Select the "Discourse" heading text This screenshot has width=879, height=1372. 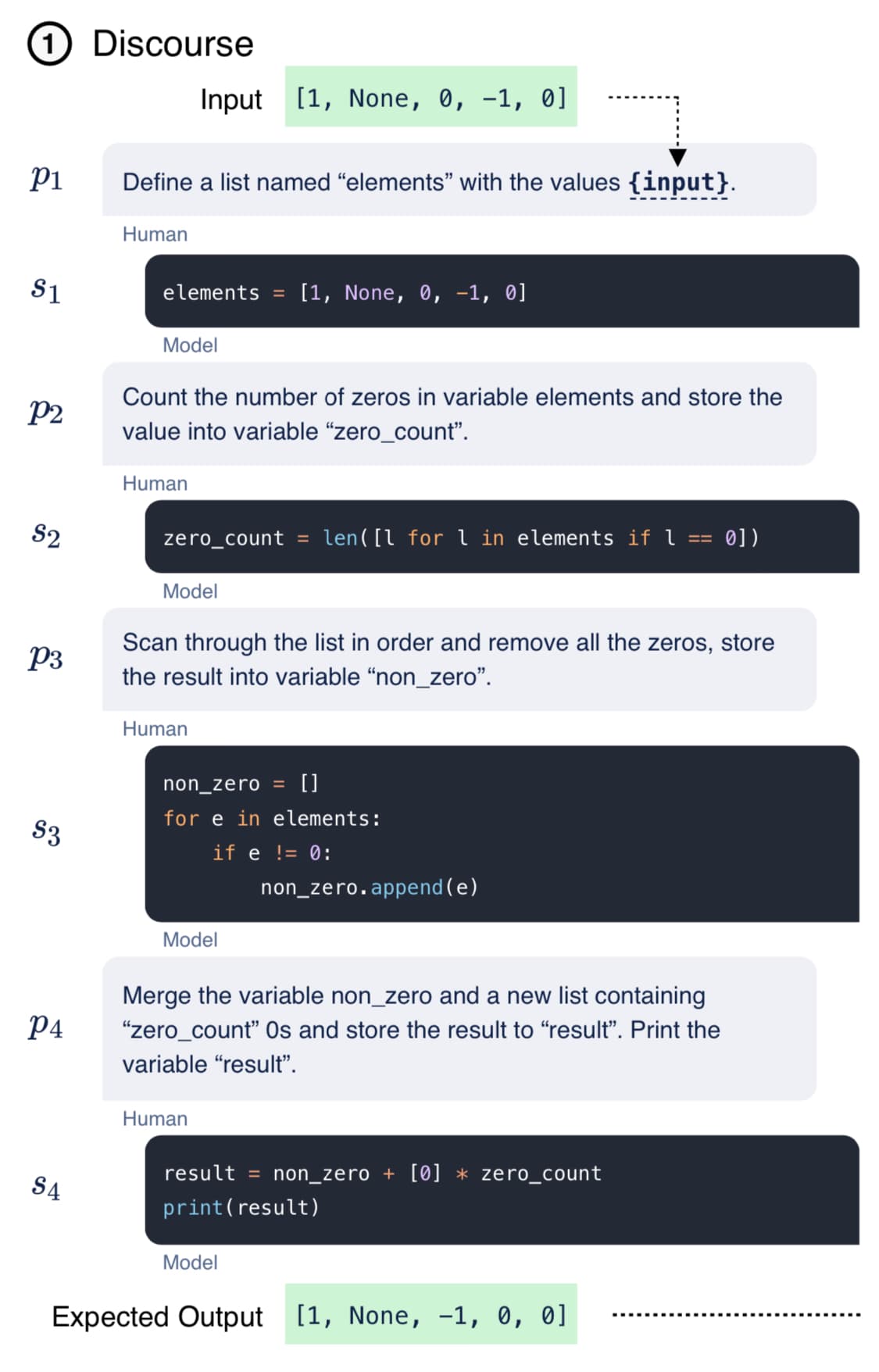pos(173,44)
